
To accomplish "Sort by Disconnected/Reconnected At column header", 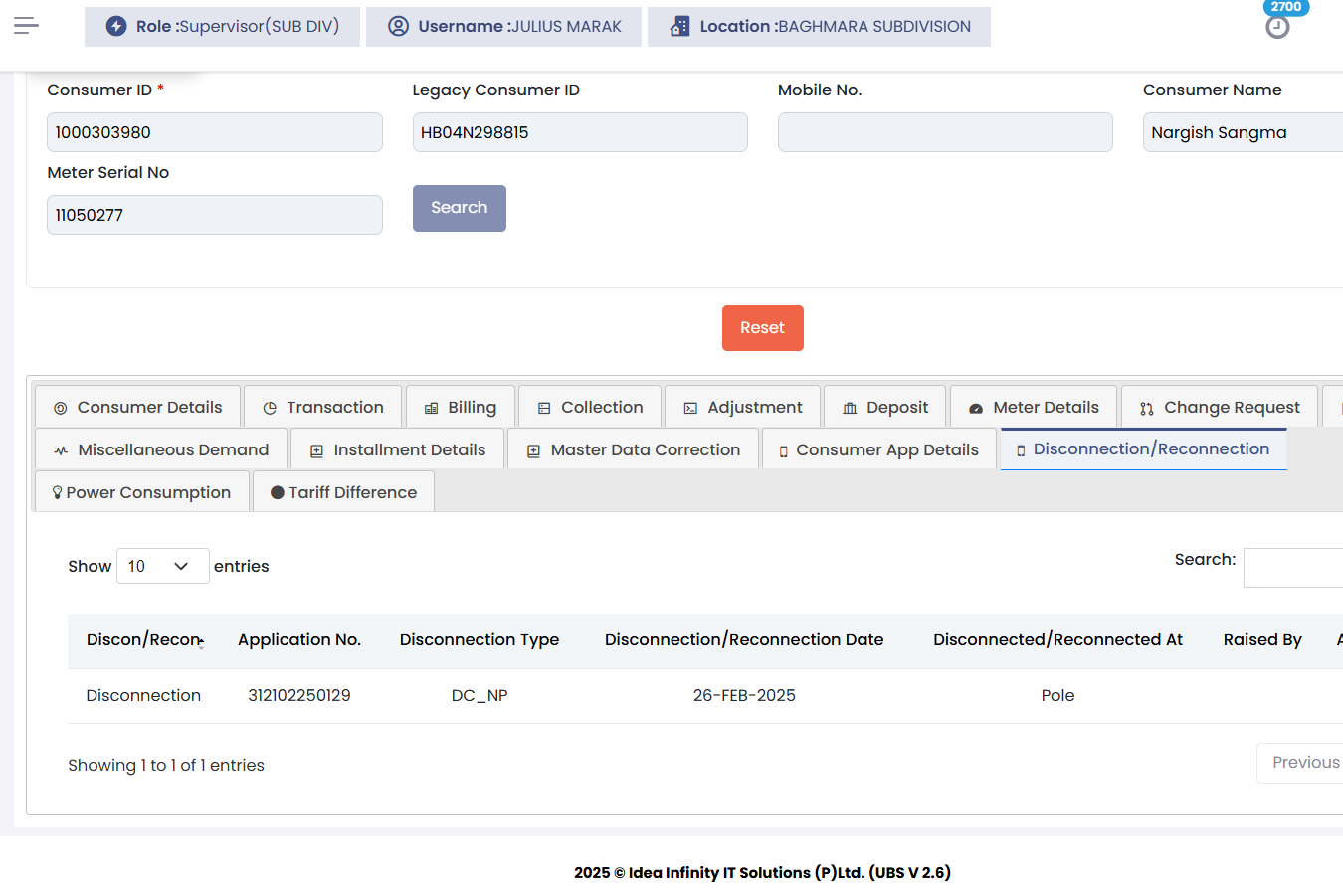I will point(1058,640).
